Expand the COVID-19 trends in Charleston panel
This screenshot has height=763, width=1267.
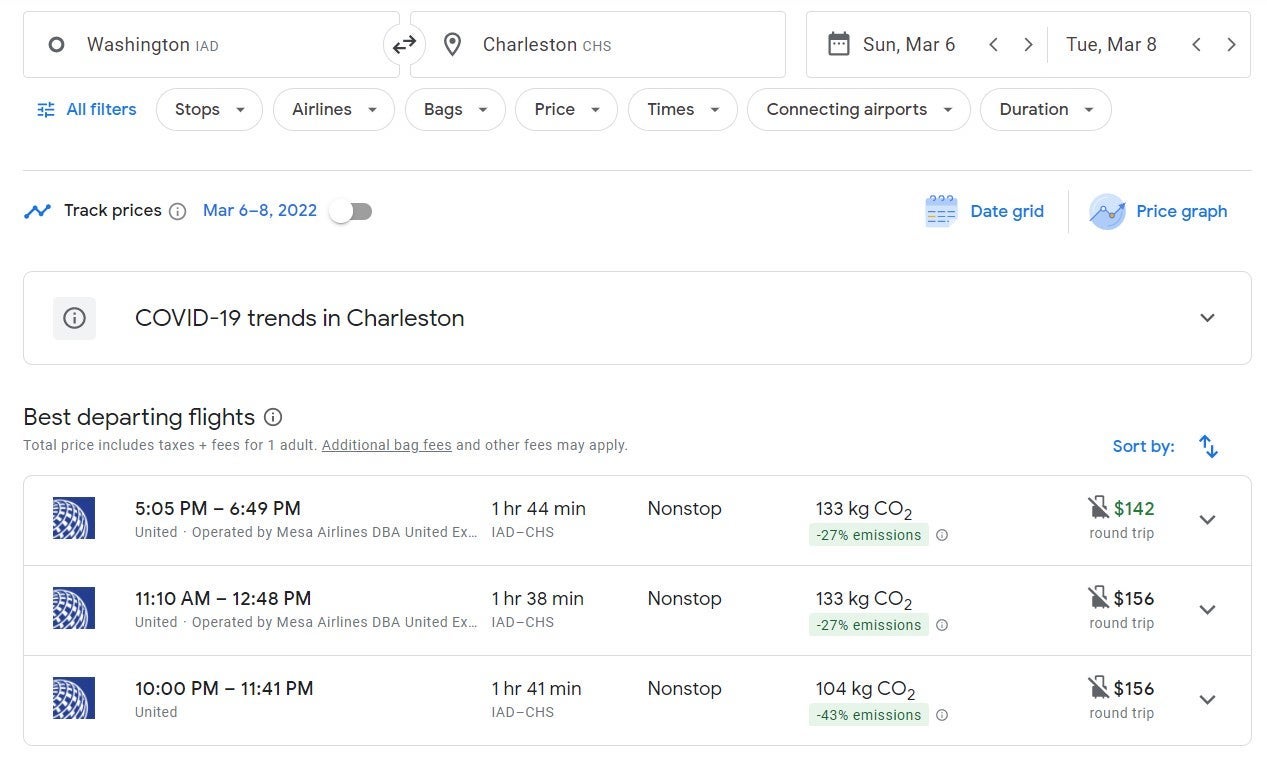tap(1207, 318)
